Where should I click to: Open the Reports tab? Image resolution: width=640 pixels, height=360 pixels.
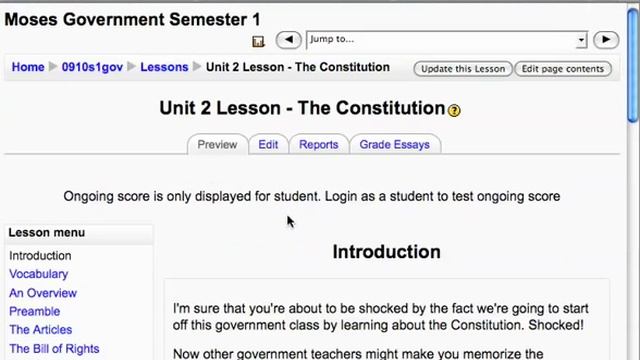click(x=319, y=144)
